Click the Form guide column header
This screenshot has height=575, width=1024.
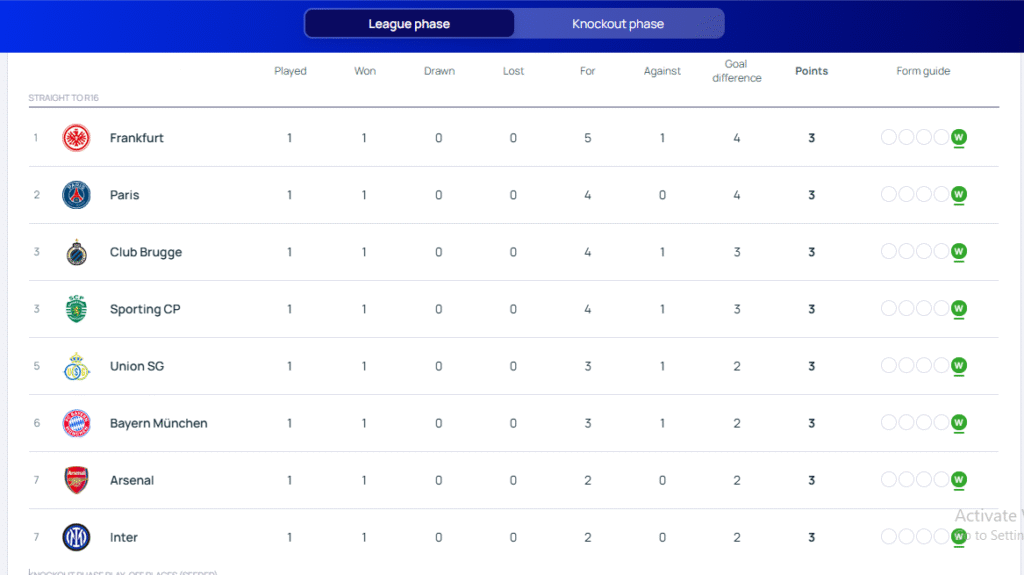pos(923,71)
